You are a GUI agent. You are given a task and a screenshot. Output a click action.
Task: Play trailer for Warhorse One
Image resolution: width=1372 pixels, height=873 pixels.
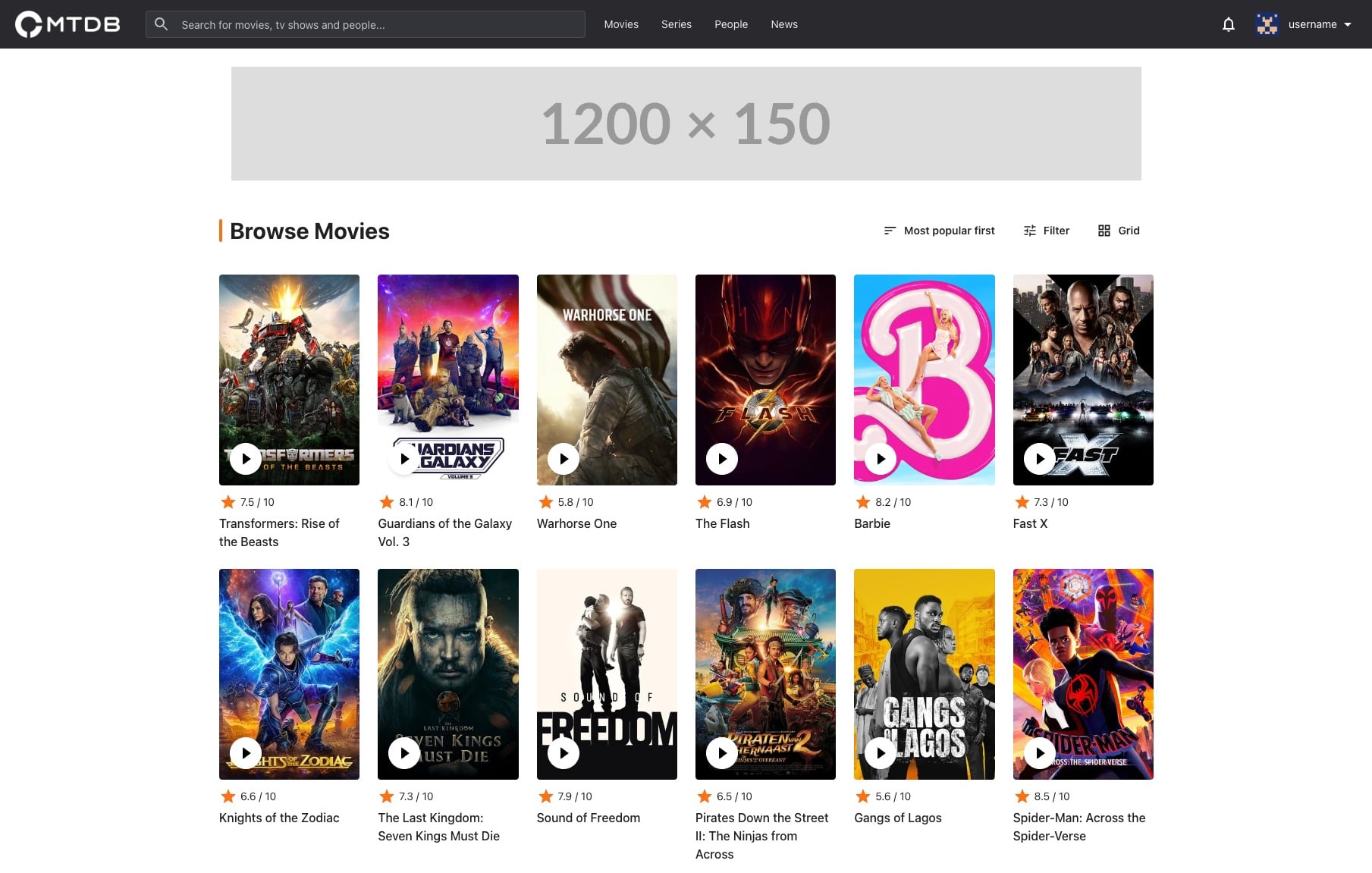[x=564, y=459]
